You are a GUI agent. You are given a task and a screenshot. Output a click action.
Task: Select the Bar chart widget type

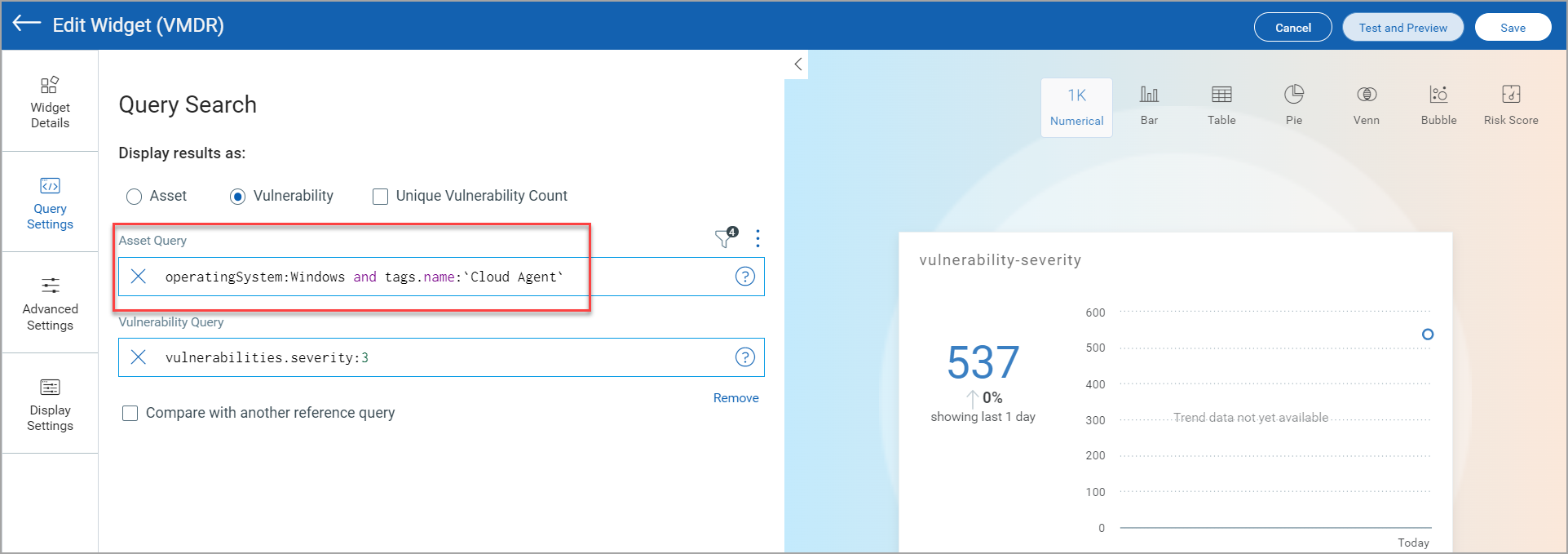[1149, 106]
